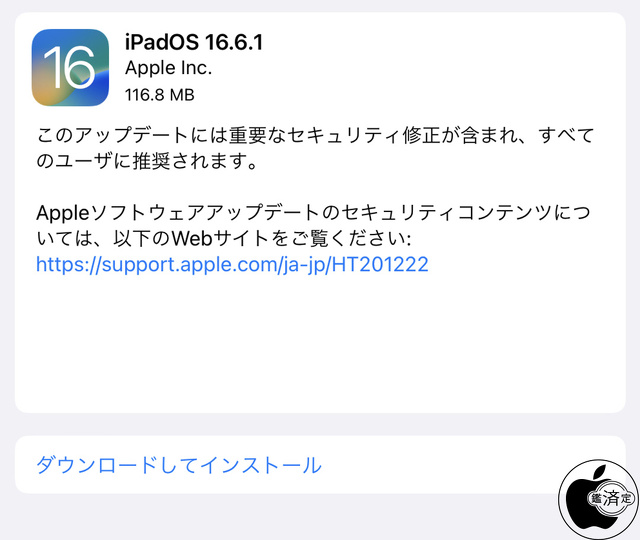
Task: Tap ダウンロードしてインストール to start update
Action: tap(179, 465)
